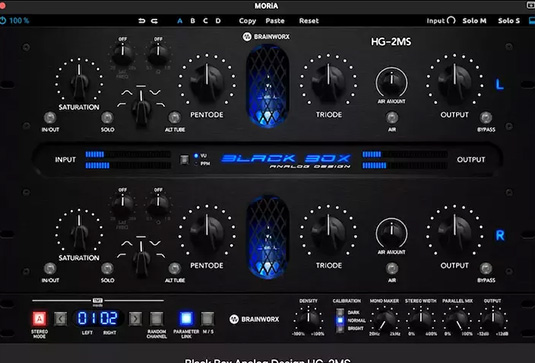
Task: Toggle L channel saturation Solo button
Action: tap(107, 118)
